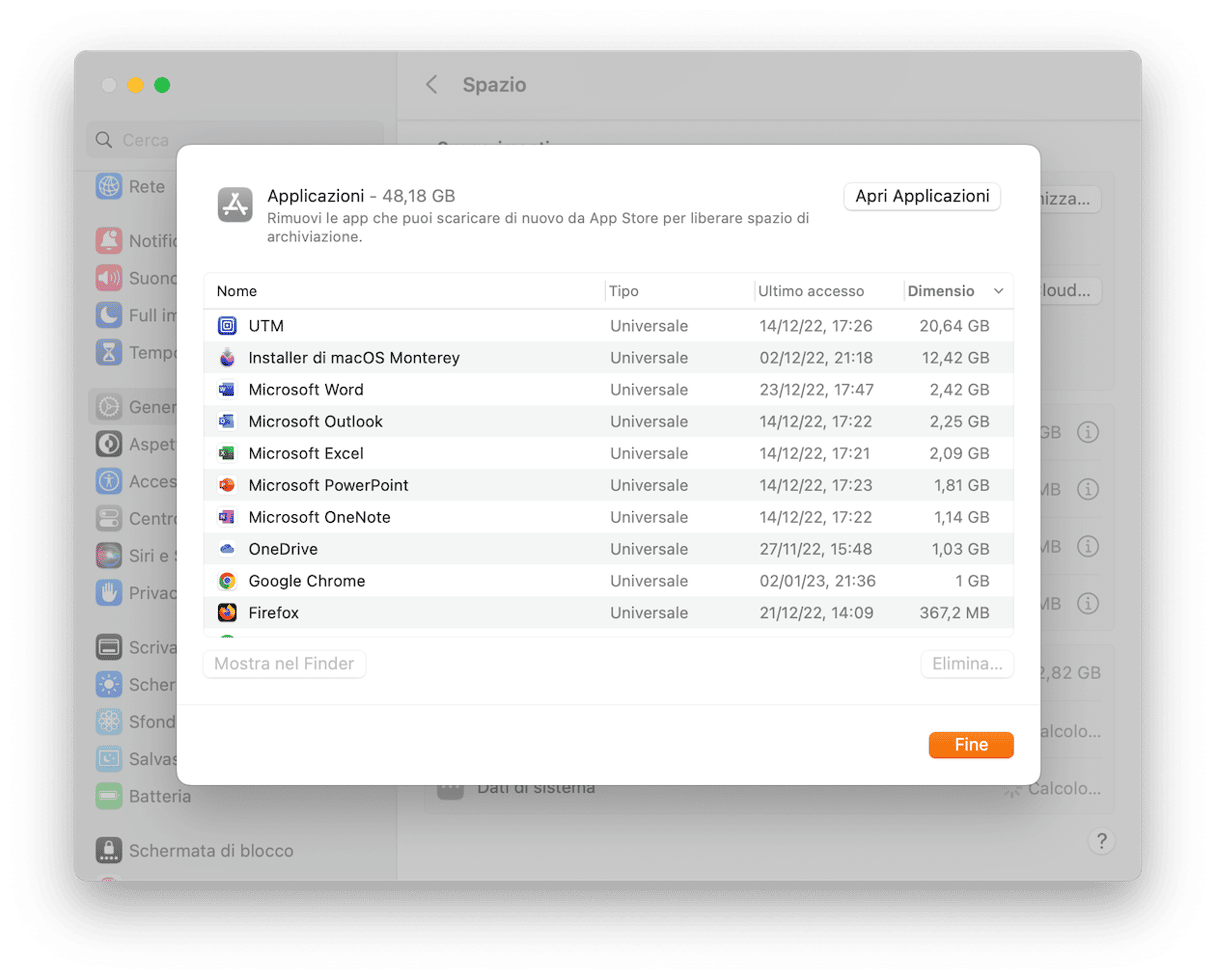Click the help question mark button
This screenshot has width=1216, height=979.
[1101, 841]
